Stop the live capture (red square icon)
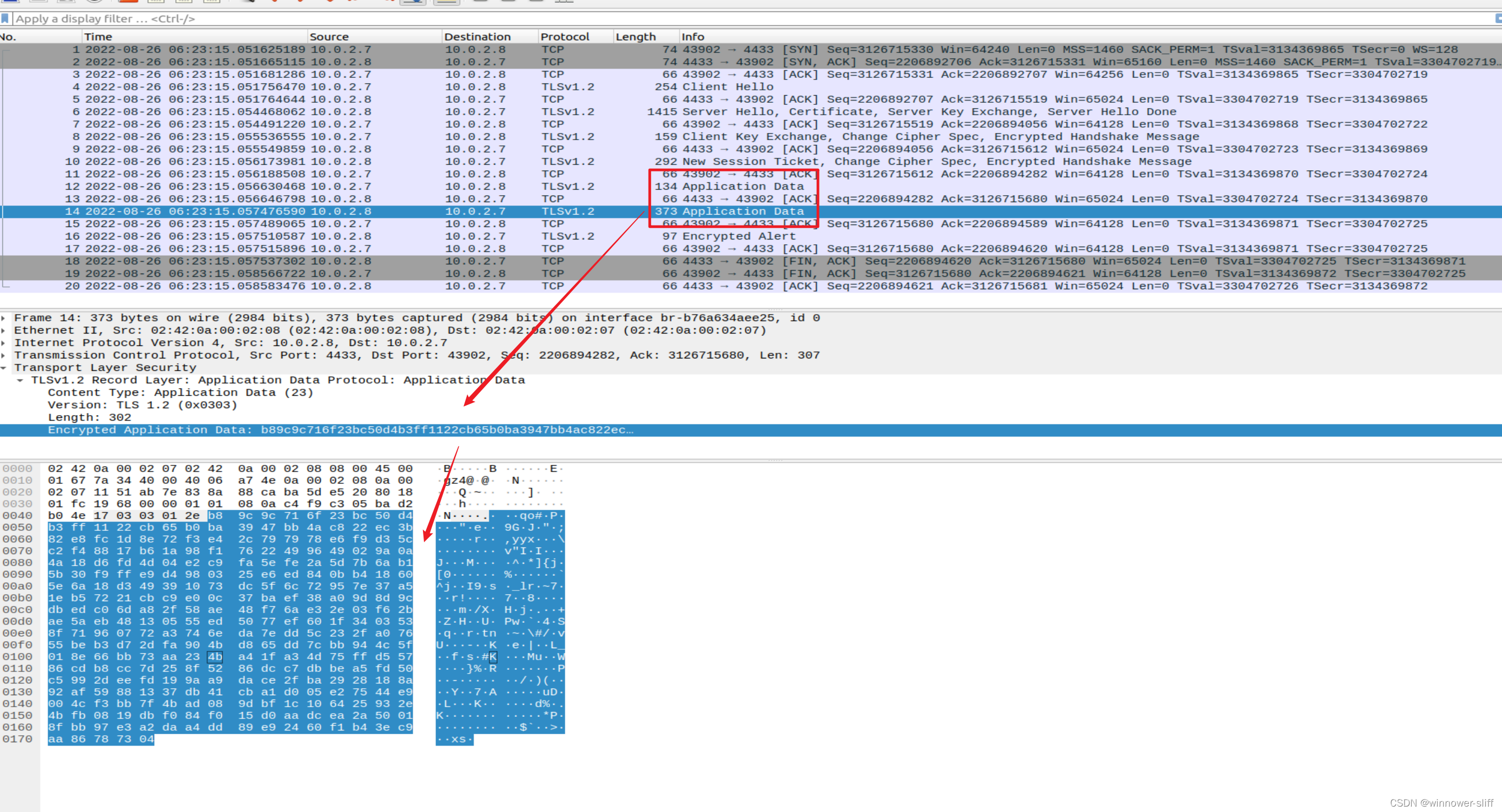The width and height of the screenshot is (1502, 812). pos(38,2)
